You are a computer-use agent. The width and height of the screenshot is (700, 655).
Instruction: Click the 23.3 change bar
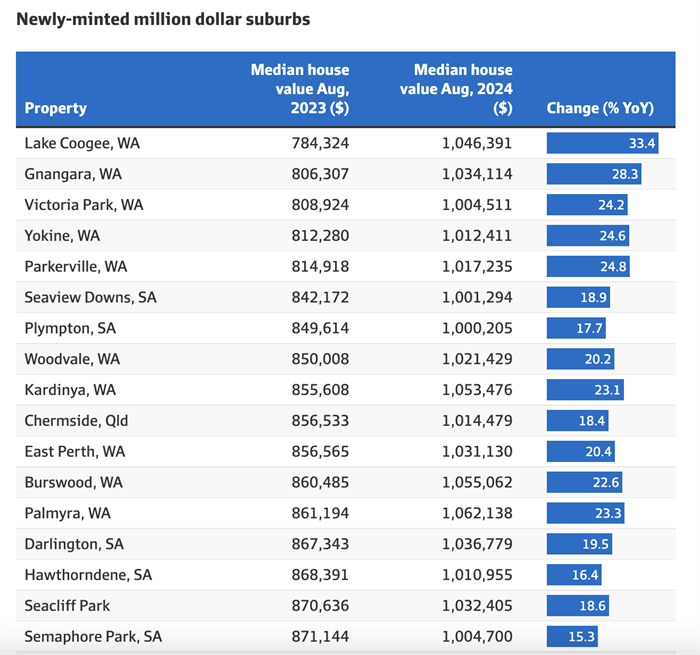coord(586,513)
